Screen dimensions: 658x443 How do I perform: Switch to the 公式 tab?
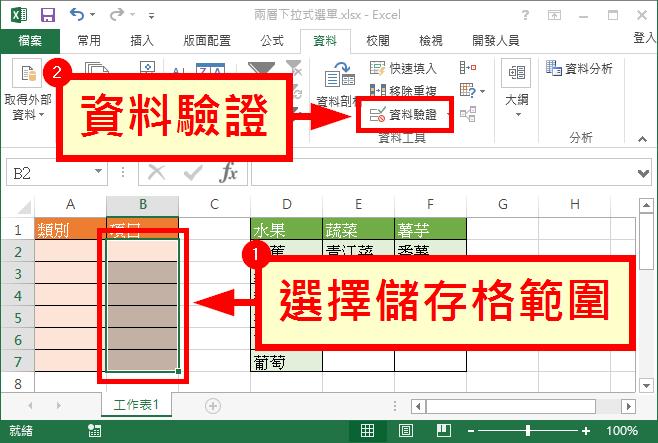(x=272, y=41)
